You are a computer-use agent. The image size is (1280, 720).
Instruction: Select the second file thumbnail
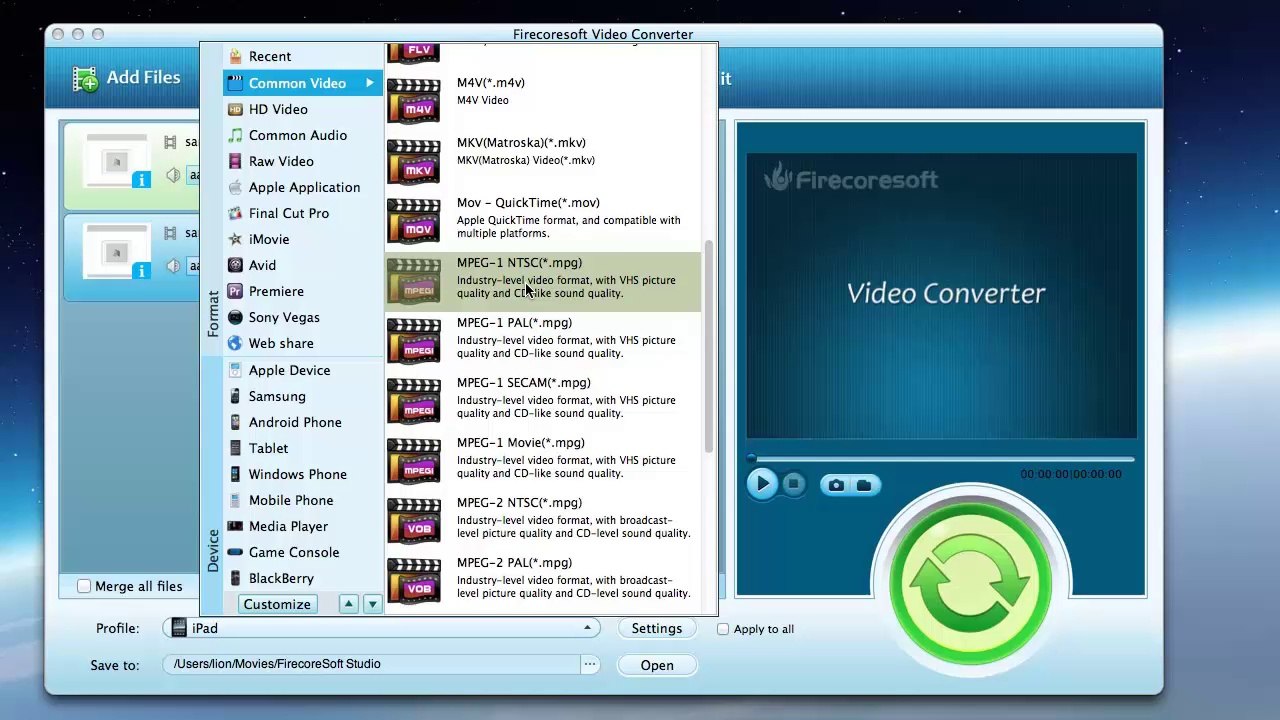[117, 252]
